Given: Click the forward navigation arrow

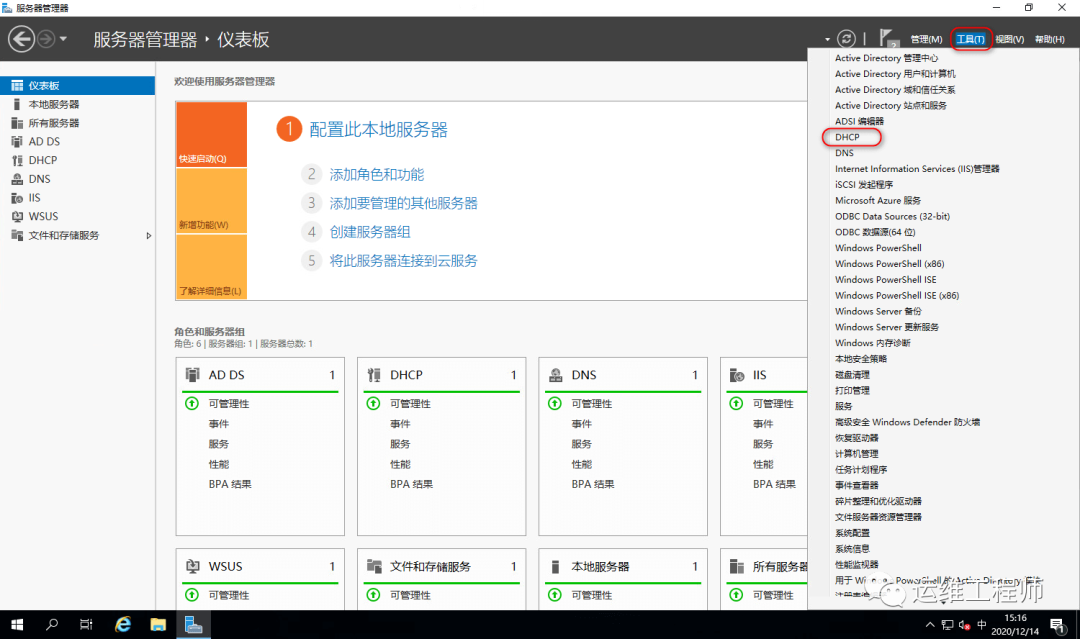Looking at the screenshot, I should click(45, 39).
